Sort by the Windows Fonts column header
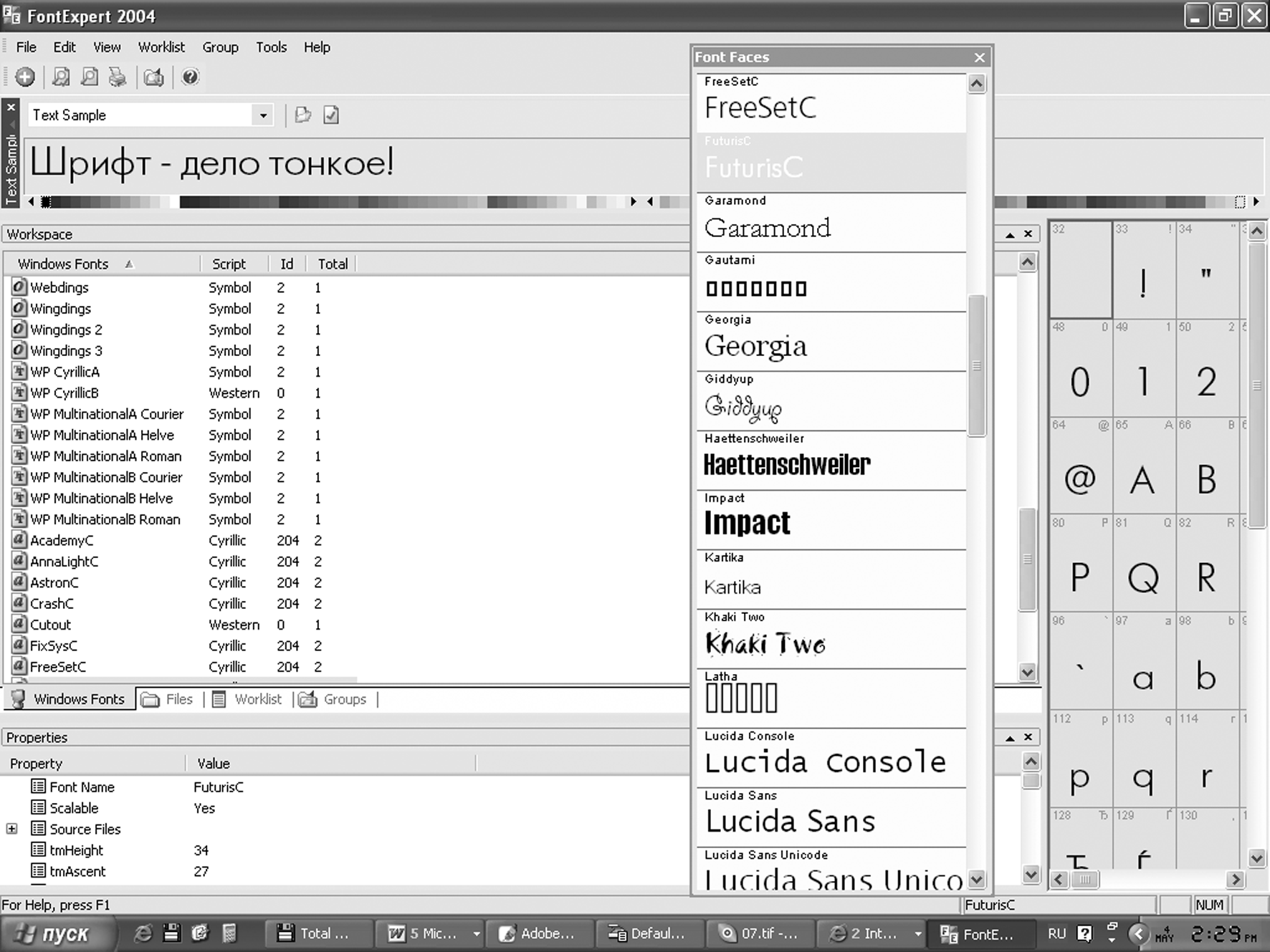 pyautogui.click(x=101, y=264)
